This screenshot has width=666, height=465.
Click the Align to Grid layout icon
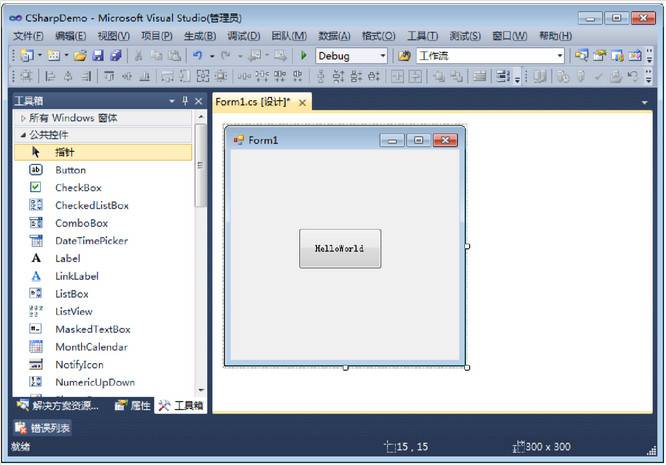(x=27, y=76)
